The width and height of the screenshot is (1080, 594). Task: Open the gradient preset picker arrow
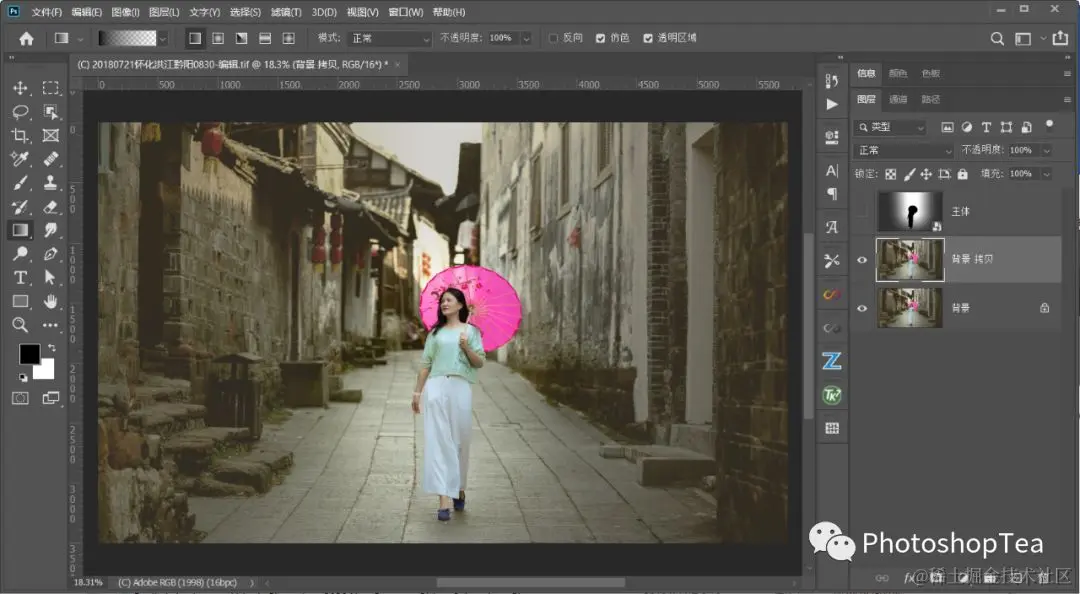(163, 39)
